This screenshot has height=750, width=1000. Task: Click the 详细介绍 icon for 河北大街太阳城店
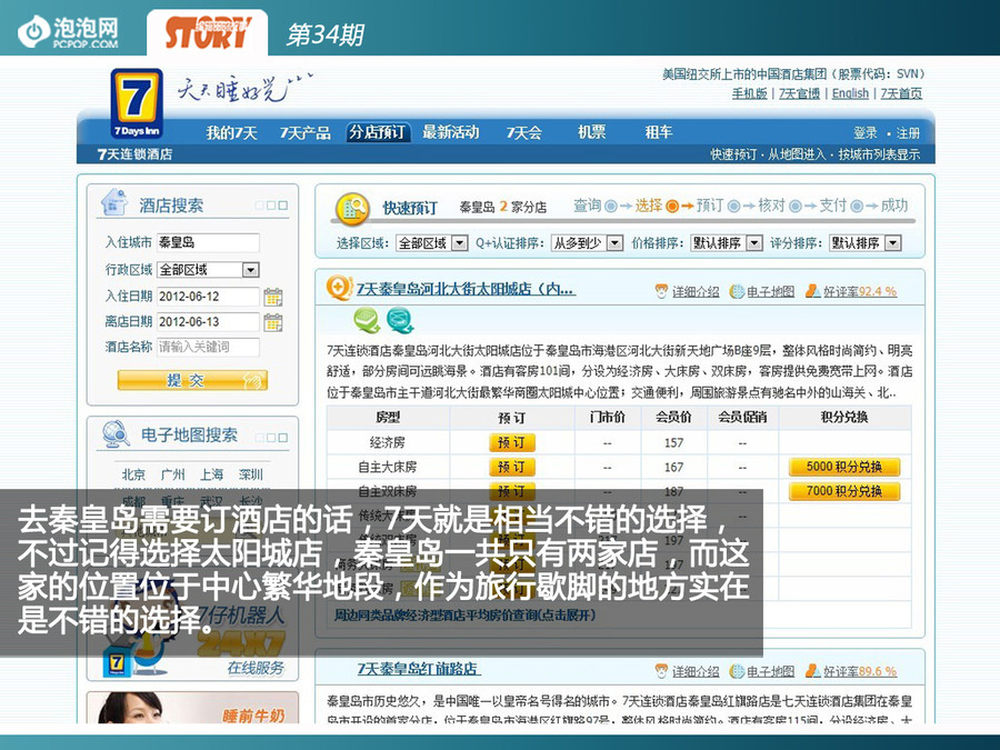click(662, 291)
